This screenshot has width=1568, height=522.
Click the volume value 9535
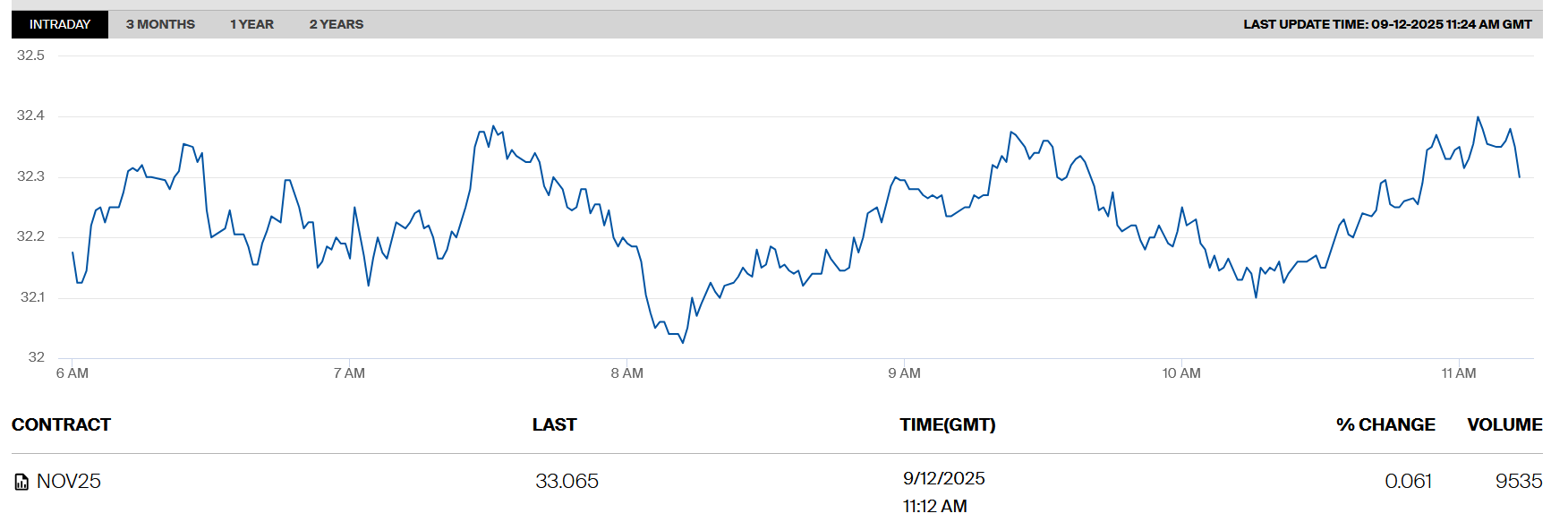[x=1519, y=482]
